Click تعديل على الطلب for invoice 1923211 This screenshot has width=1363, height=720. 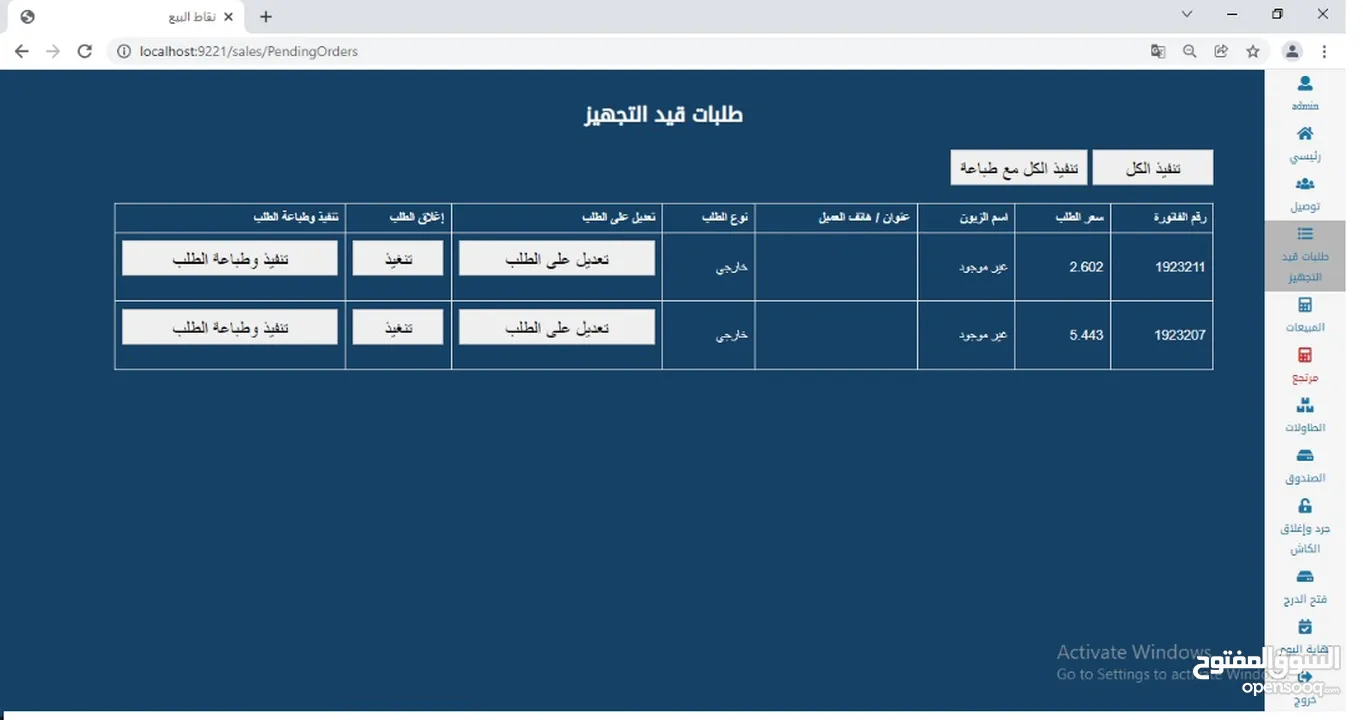tap(557, 258)
